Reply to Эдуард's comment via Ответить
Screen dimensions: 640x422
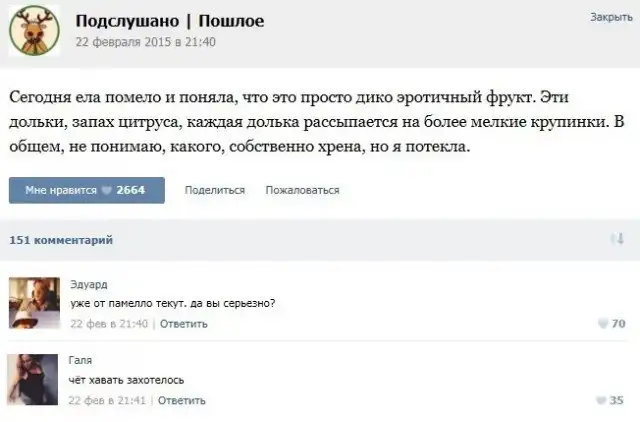(184, 323)
